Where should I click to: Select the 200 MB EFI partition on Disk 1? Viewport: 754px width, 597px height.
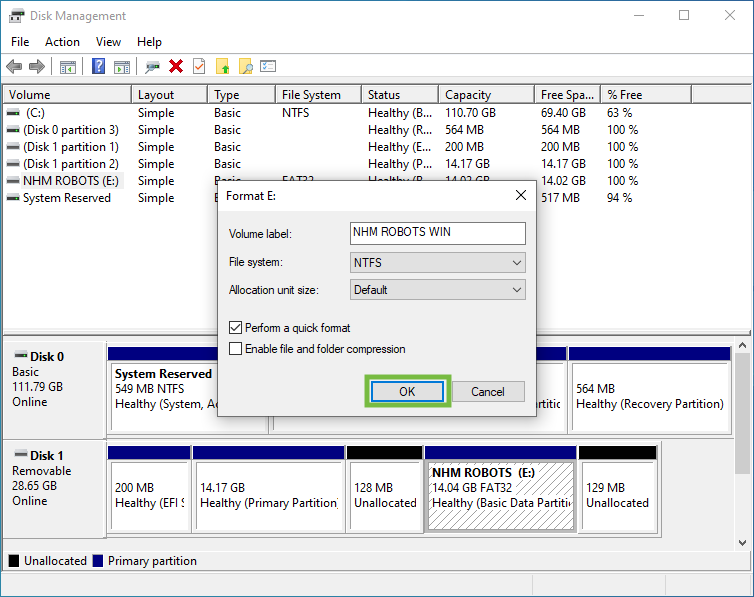(149, 489)
